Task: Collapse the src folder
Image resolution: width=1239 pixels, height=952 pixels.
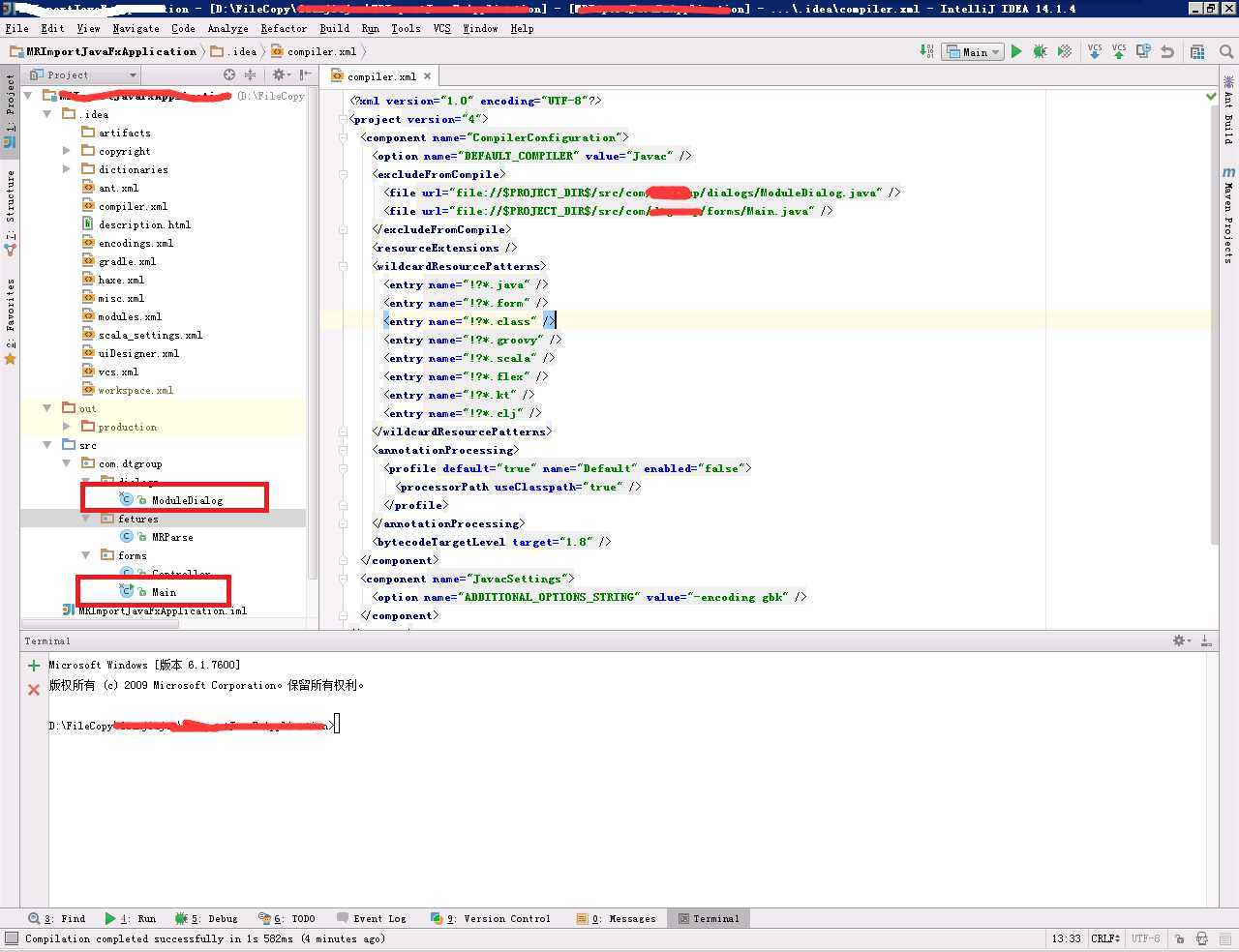Action: point(46,445)
